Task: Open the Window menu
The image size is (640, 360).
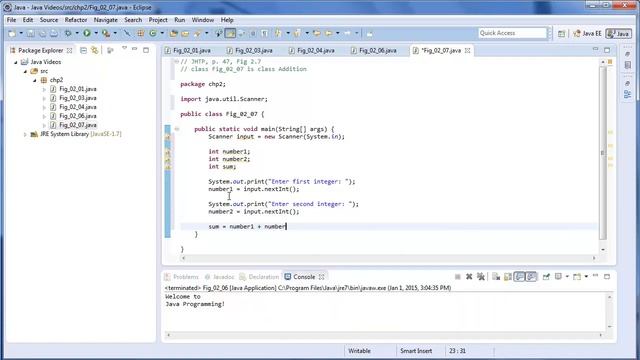Action: pos(203,20)
